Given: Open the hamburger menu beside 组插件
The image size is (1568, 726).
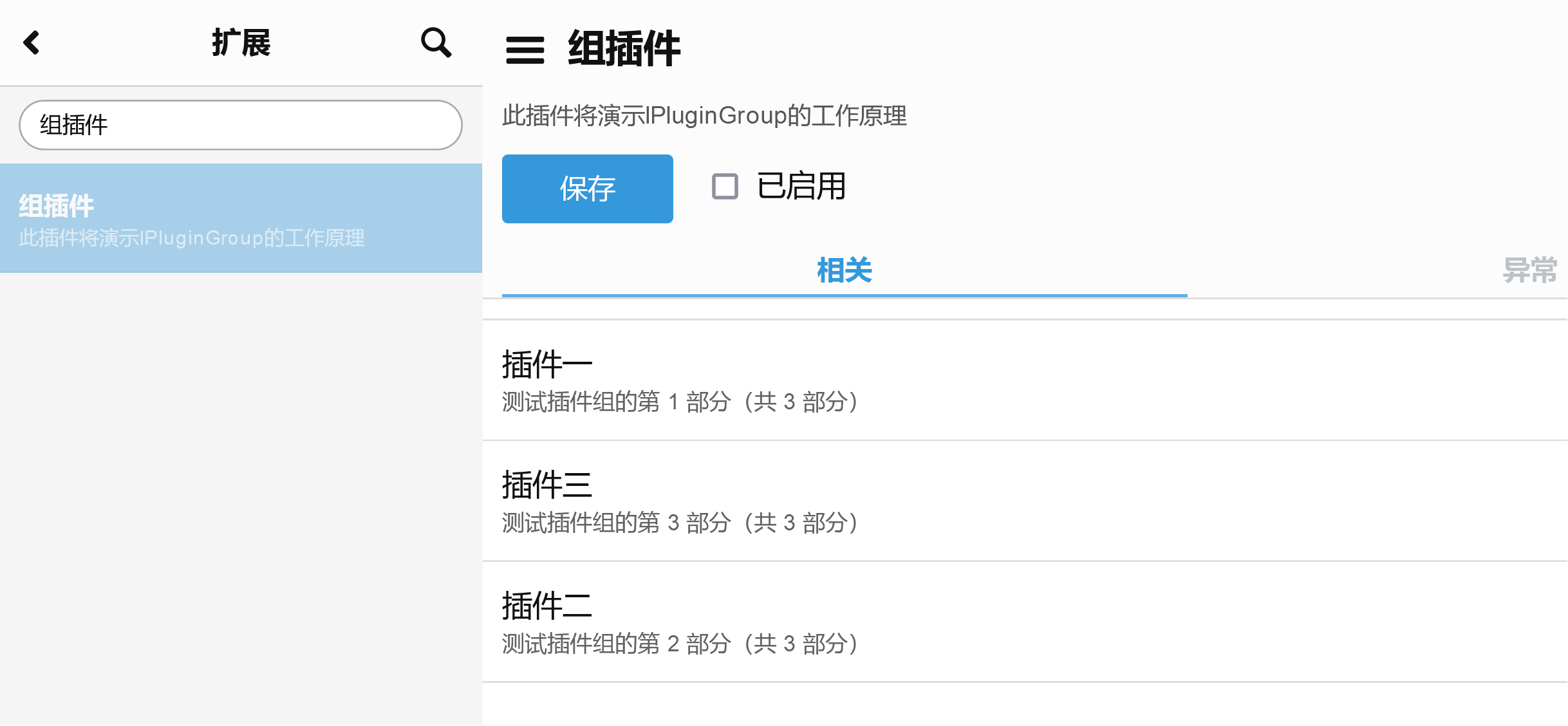Looking at the screenshot, I should (x=525, y=50).
